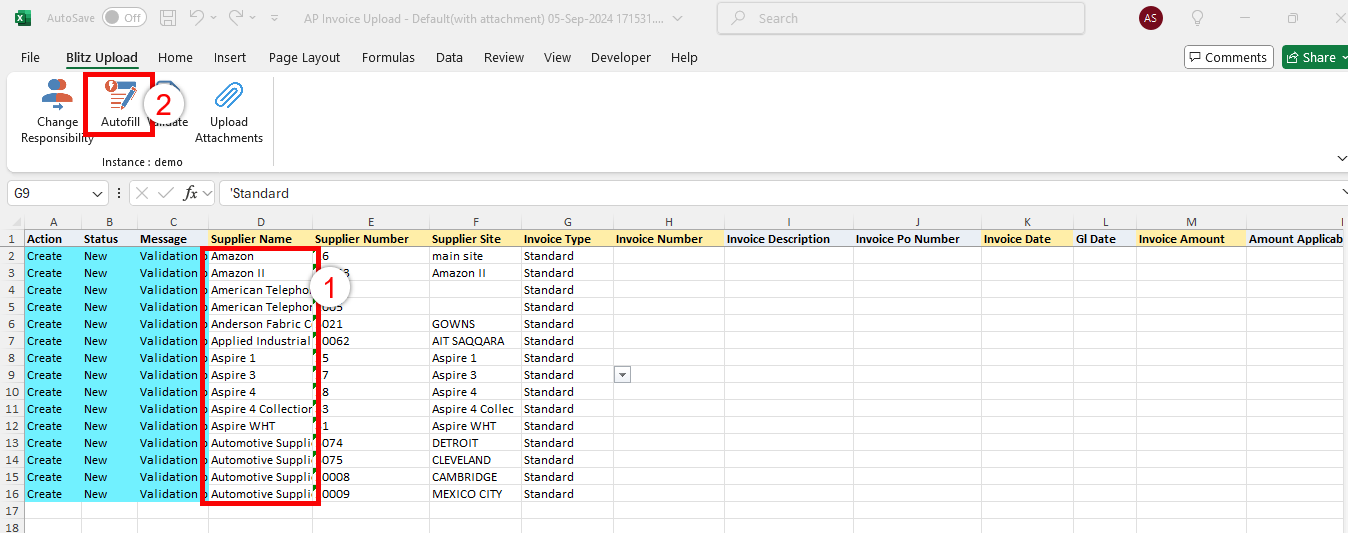Click the AIT SAQQARA site cell
Screen dimensions: 1348x533
pos(475,341)
